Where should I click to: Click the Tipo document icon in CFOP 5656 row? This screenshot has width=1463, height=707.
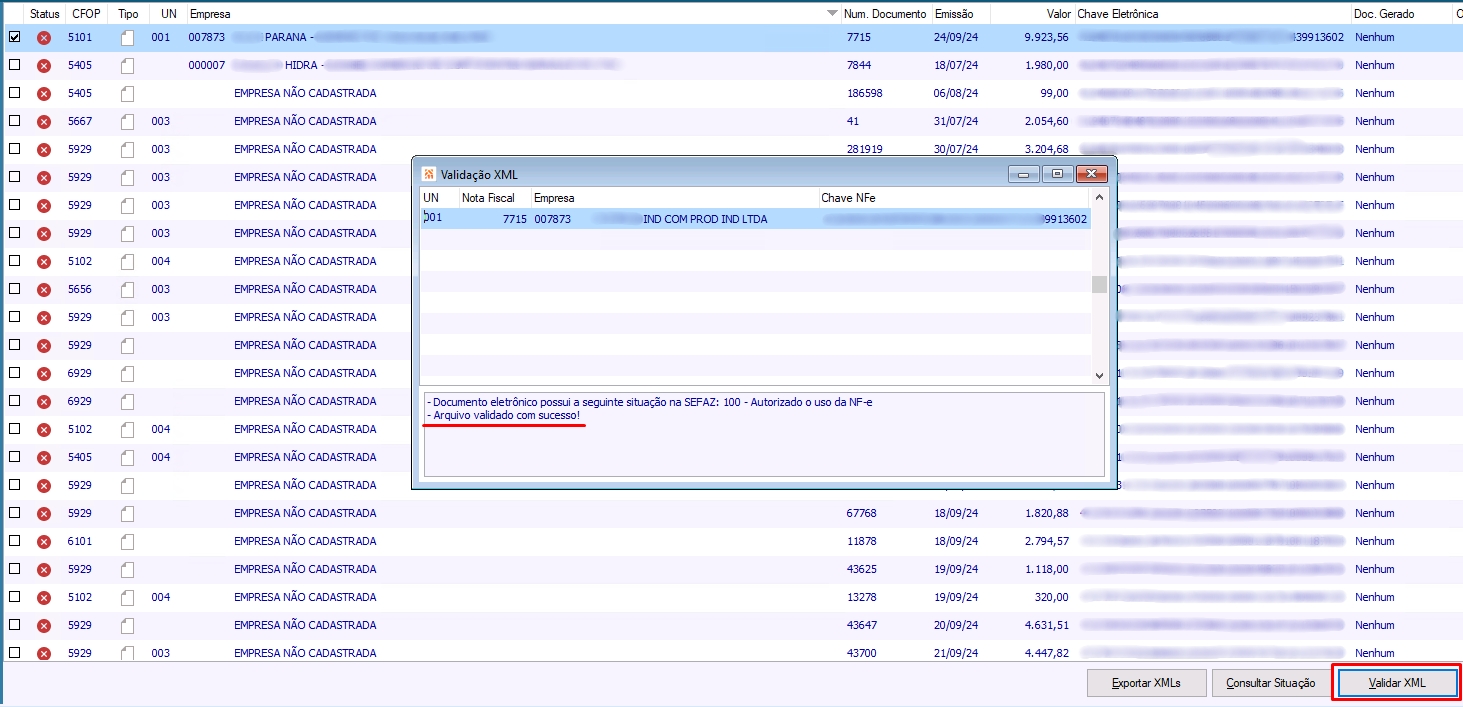click(x=127, y=290)
